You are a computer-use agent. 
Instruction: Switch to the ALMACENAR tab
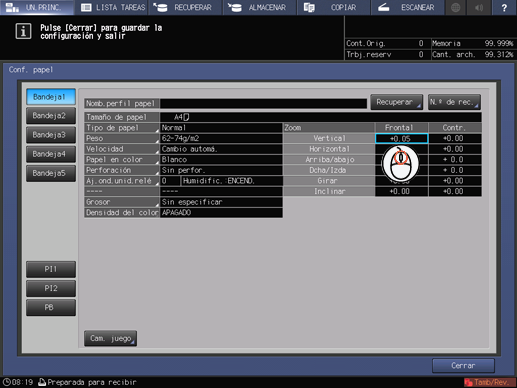click(259, 7)
